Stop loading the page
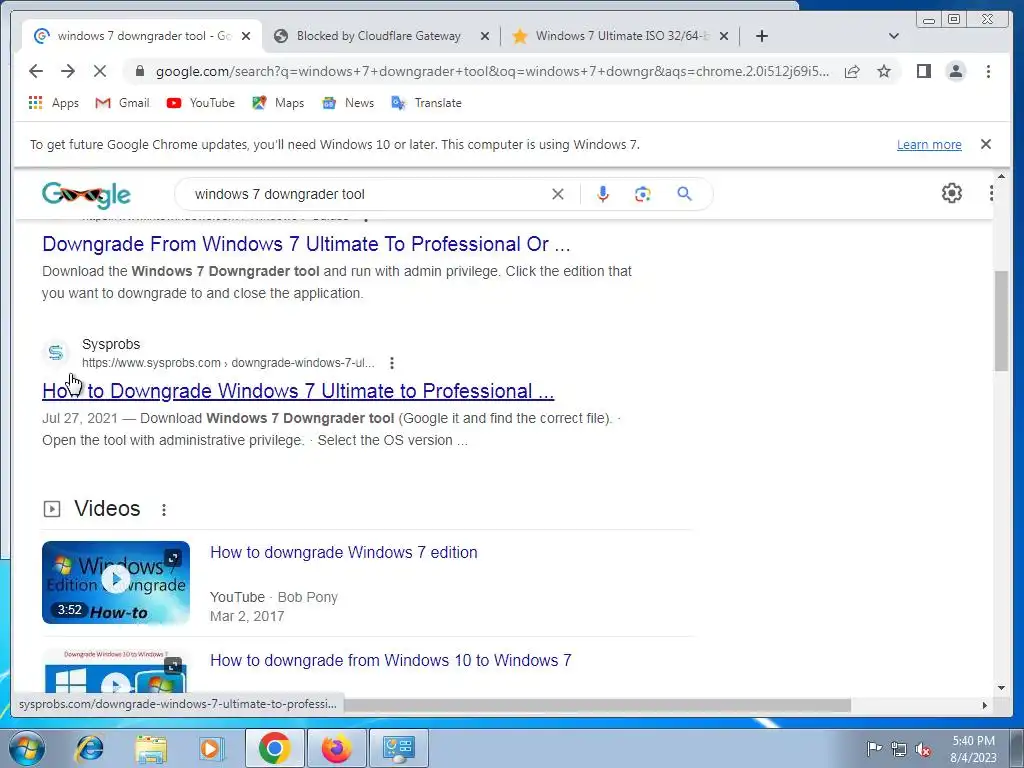 [100, 71]
